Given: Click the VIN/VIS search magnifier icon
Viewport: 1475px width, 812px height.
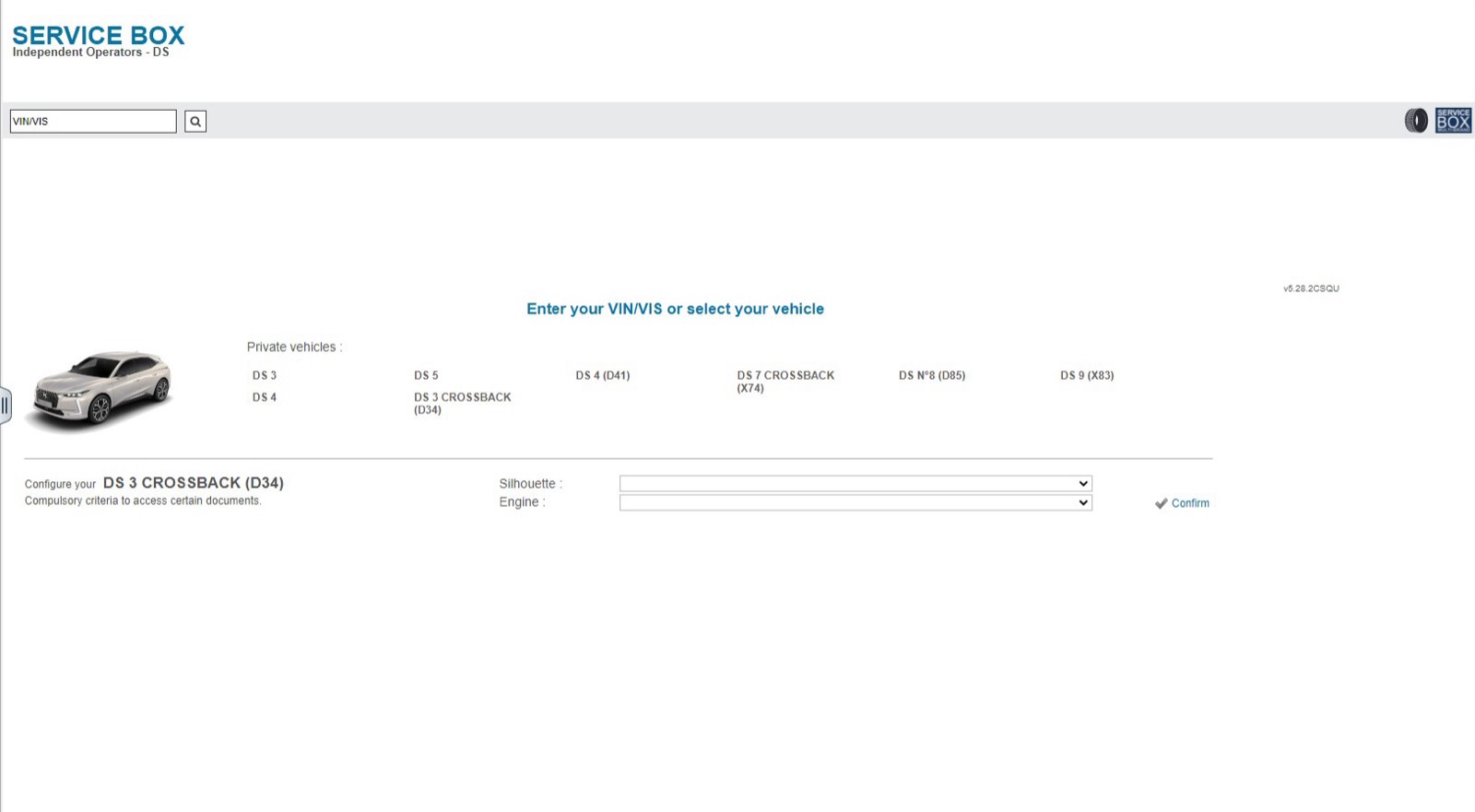Looking at the screenshot, I should [195, 121].
